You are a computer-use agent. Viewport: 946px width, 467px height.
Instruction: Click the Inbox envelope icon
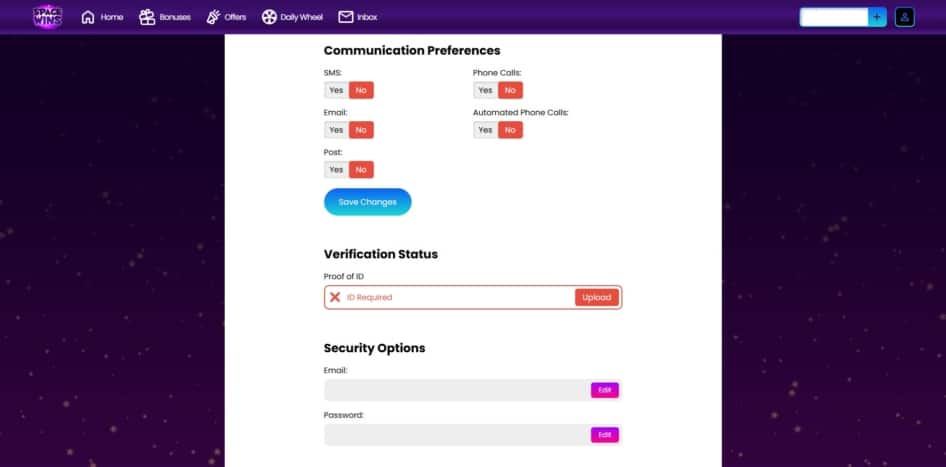[x=346, y=17]
